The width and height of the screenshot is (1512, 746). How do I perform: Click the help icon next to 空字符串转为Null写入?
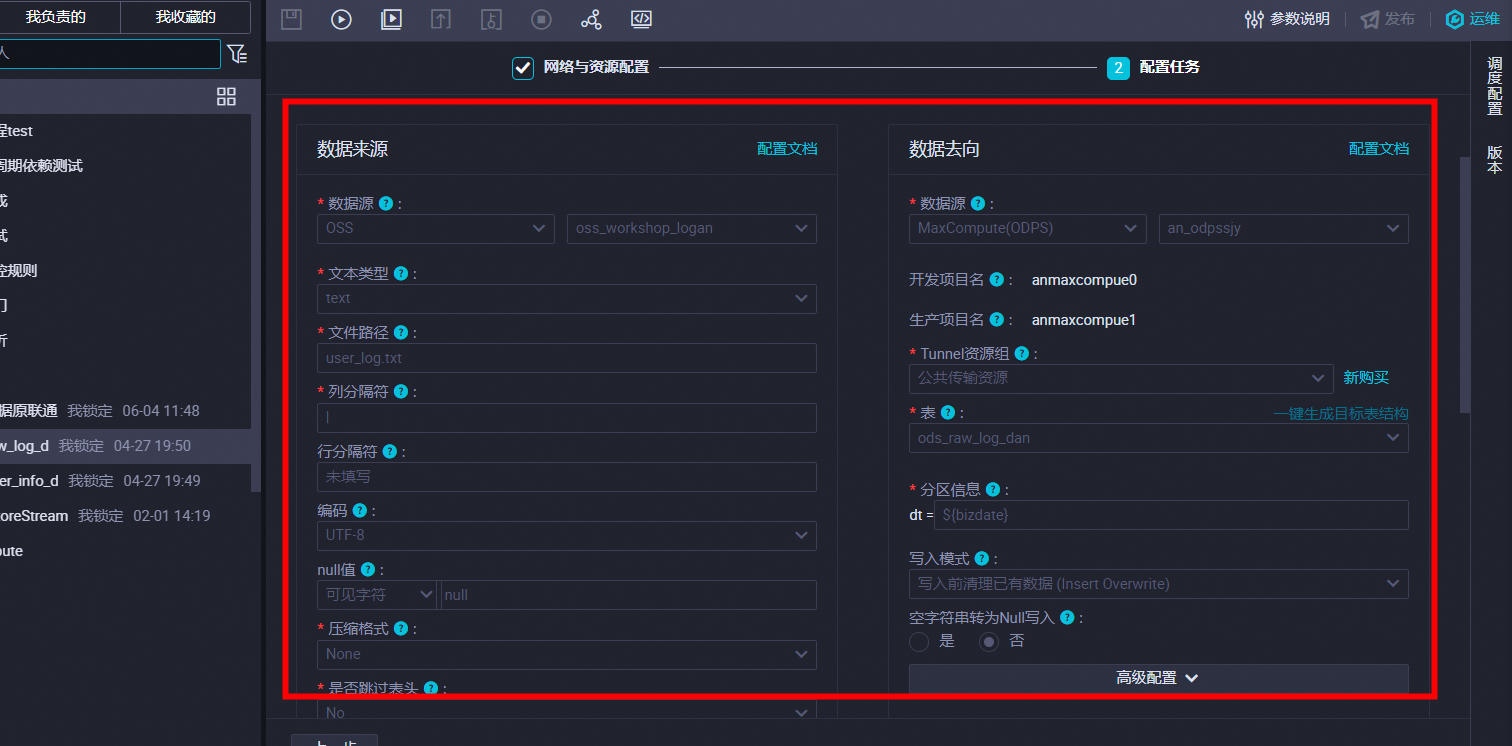click(x=1067, y=618)
